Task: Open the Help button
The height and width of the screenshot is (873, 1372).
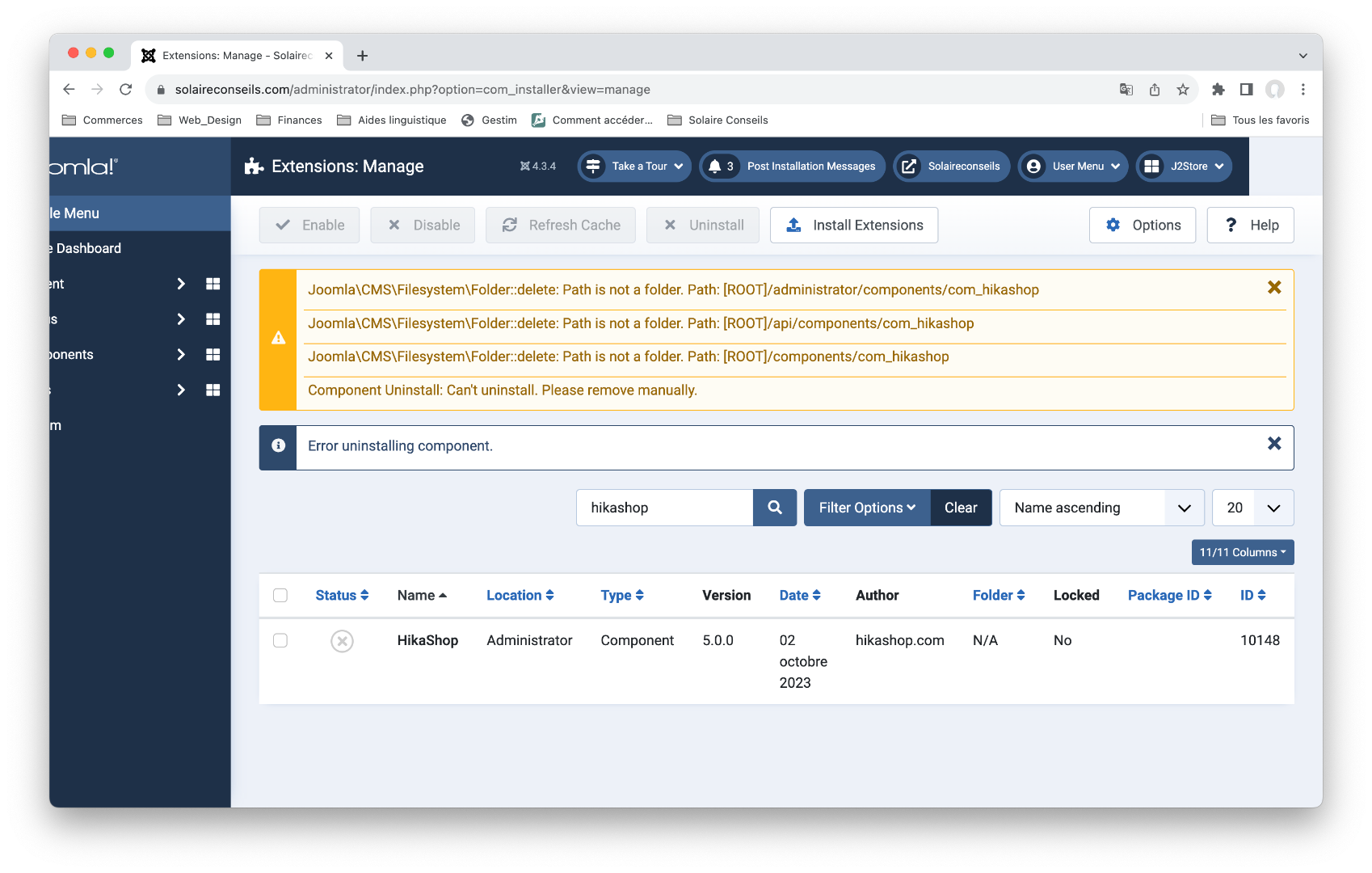Action: (x=1251, y=226)
